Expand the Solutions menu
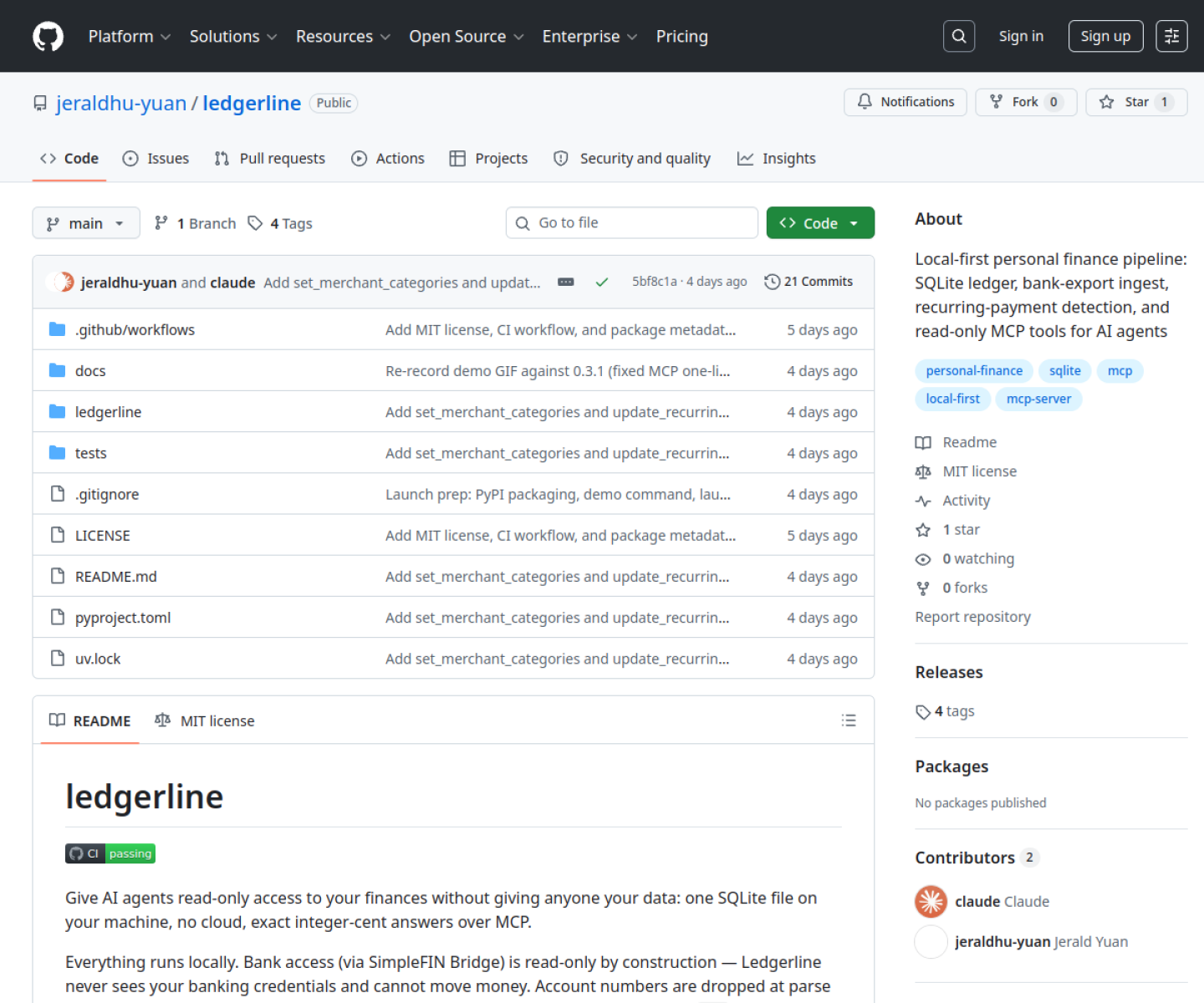Image resolution: width=1204 pixels, height=1003 pixels. 233,37
